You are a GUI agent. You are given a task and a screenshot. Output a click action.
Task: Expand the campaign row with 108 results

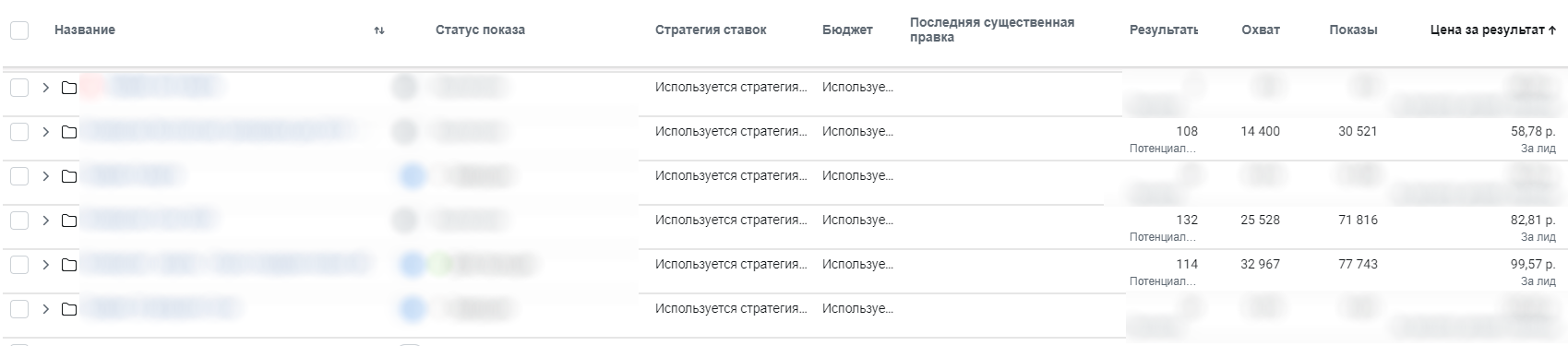[45, 132]
